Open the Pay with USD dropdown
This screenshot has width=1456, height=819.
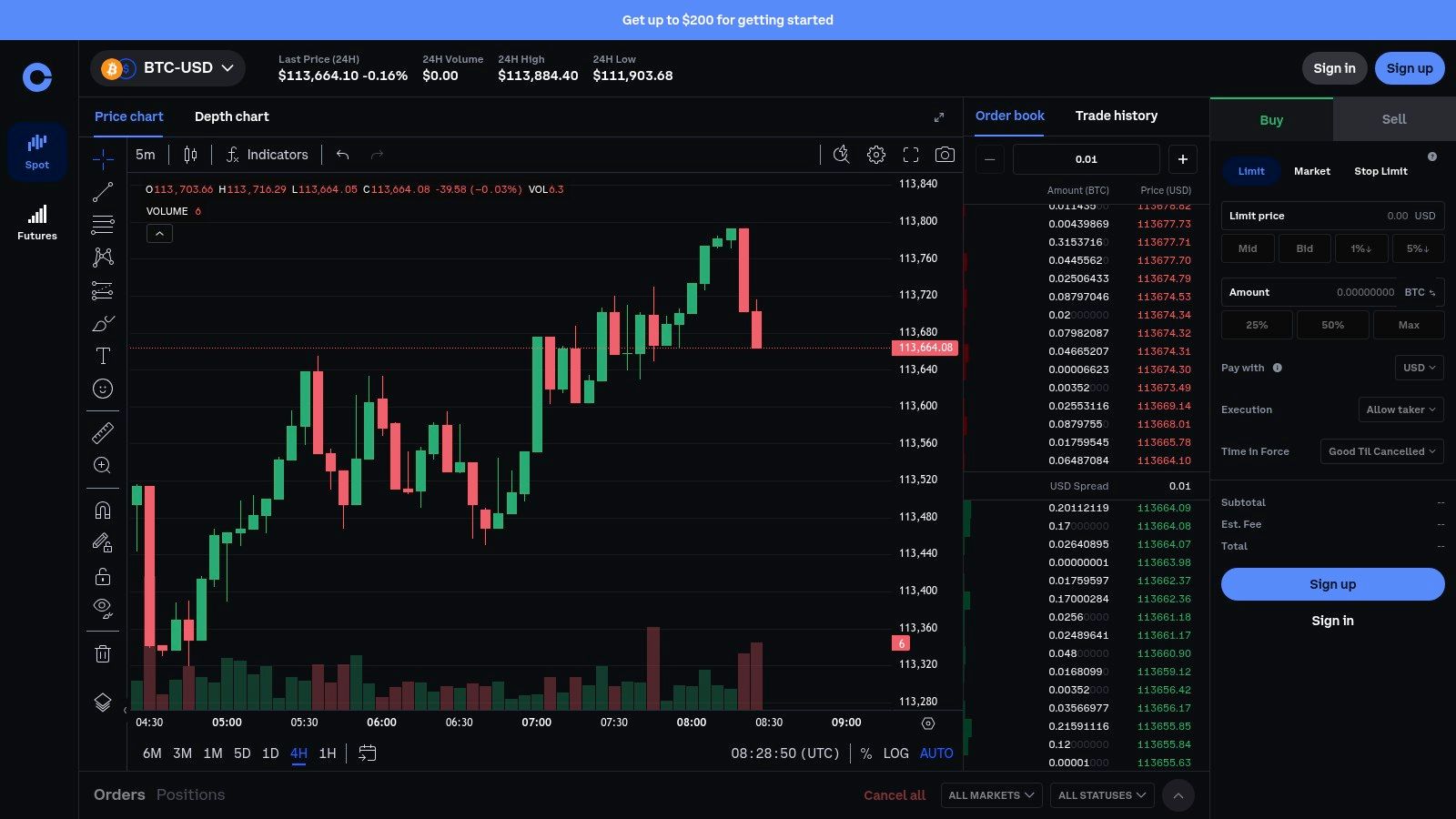[x=1419, y=368]
